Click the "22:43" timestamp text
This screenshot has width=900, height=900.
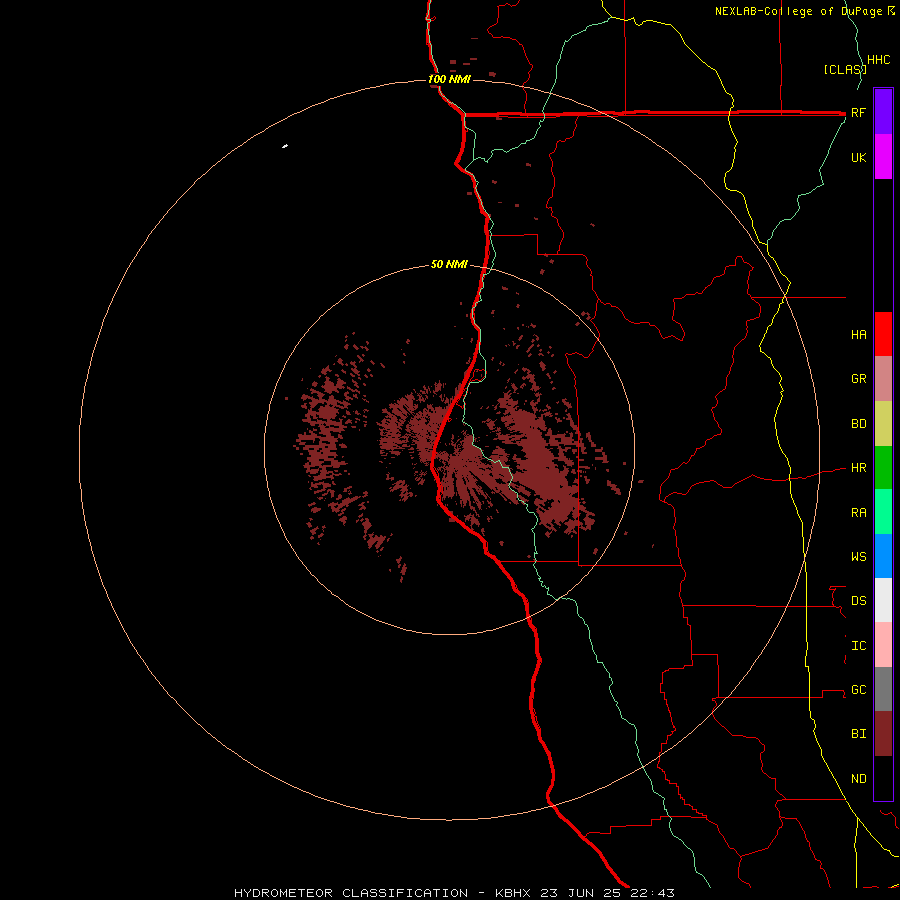[652, 893]
